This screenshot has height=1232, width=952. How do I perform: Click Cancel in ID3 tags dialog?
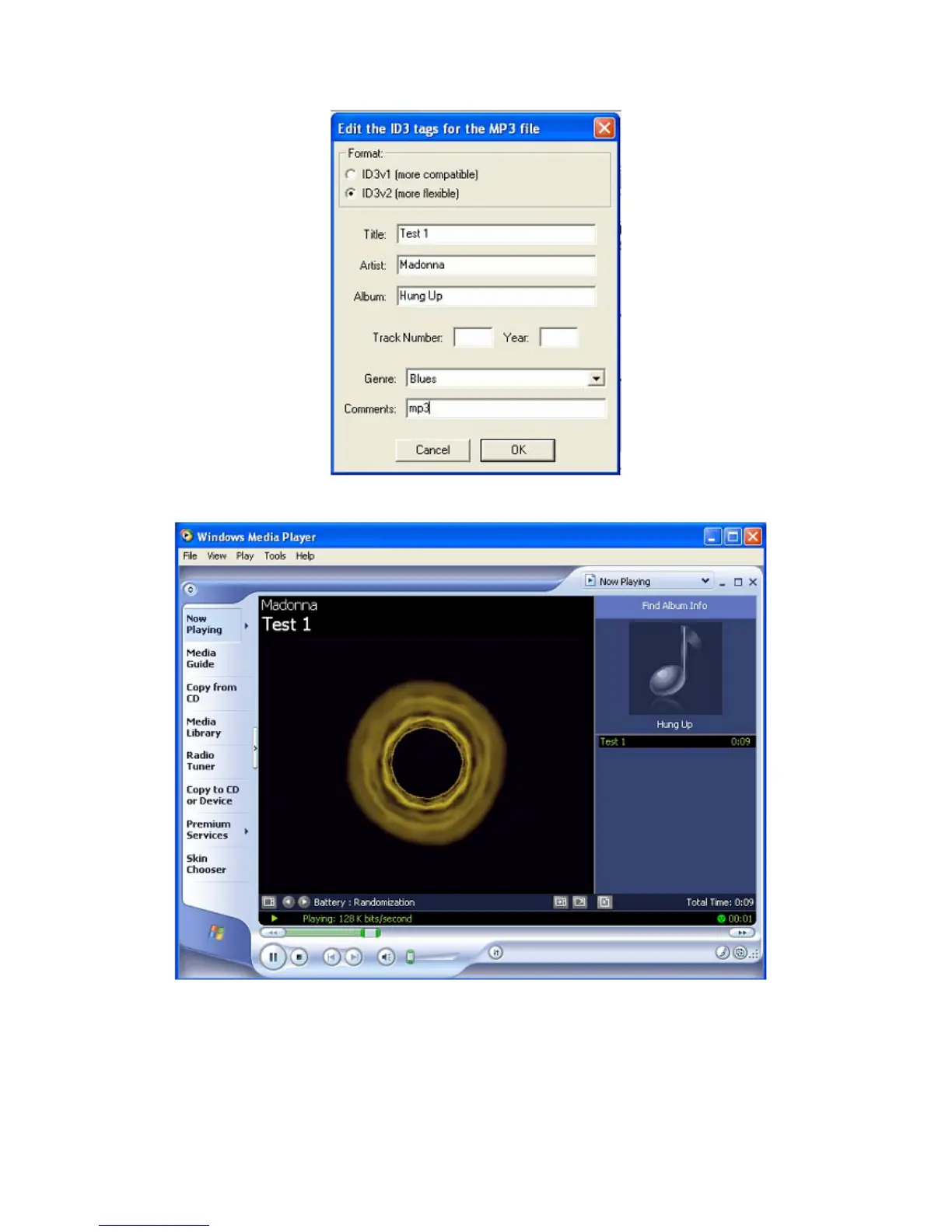tap(432, 450)
